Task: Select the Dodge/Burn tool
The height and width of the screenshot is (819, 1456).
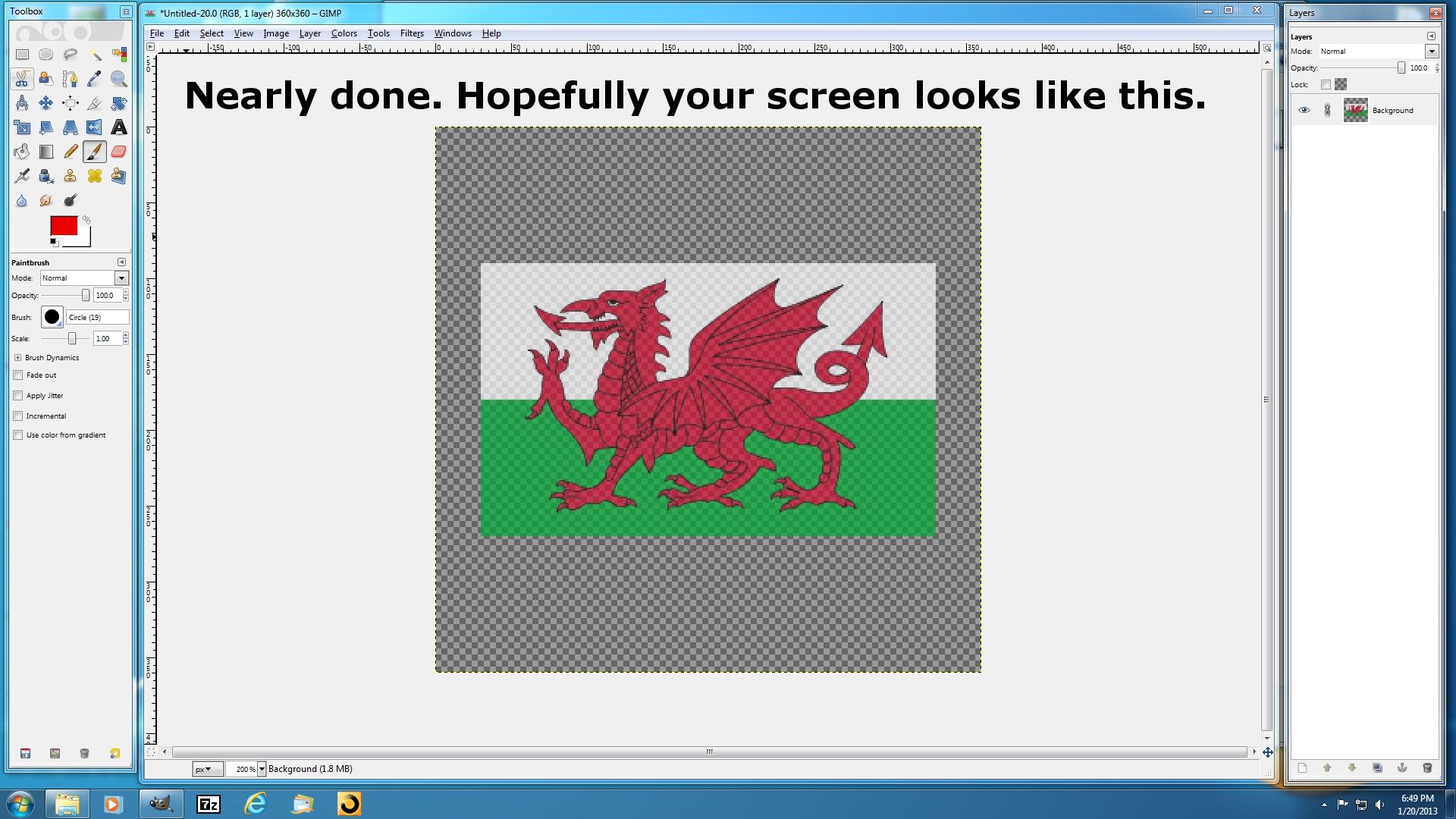Action: click(71, 200)
